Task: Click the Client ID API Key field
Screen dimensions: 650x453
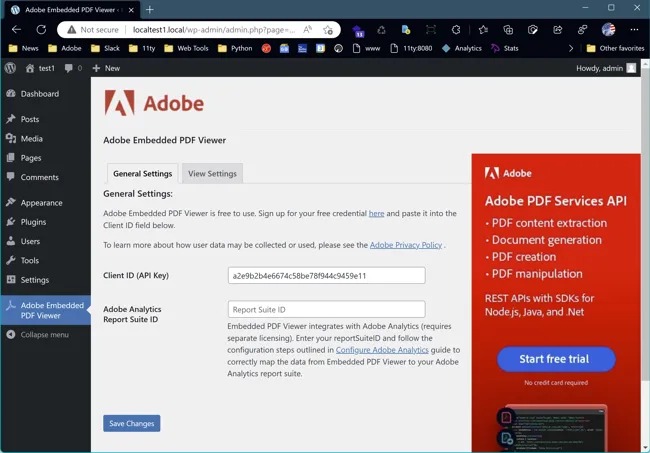Action: (326, 276)
